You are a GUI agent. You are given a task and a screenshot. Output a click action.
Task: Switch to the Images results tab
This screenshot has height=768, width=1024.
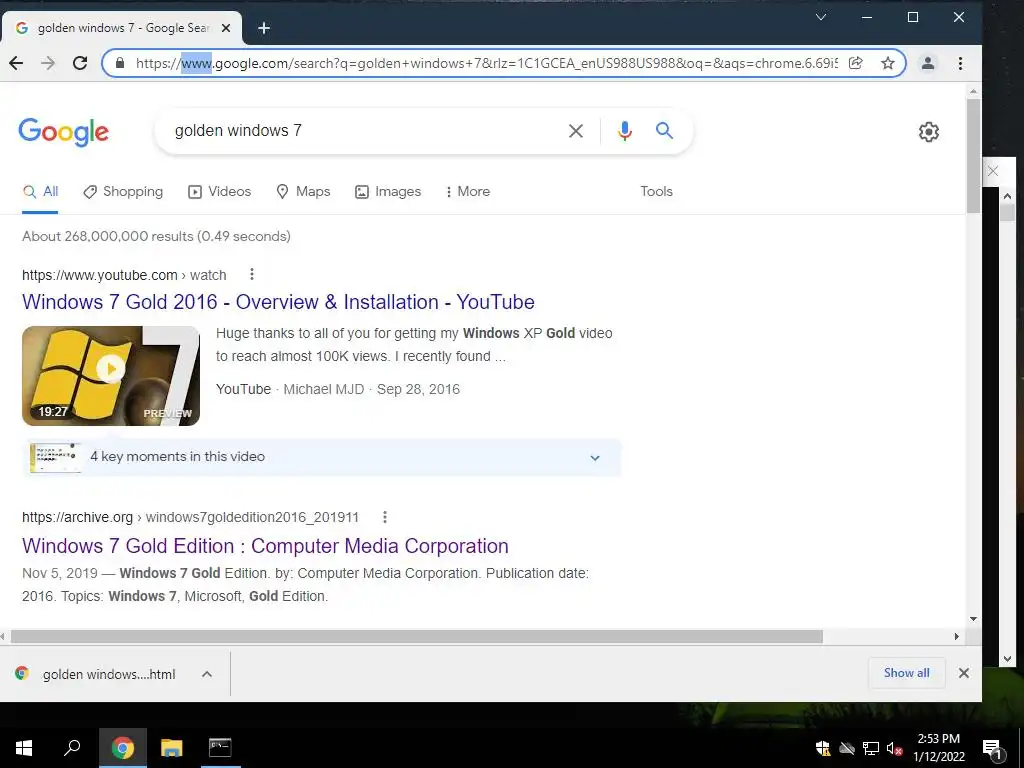click(x=388, y=191)
